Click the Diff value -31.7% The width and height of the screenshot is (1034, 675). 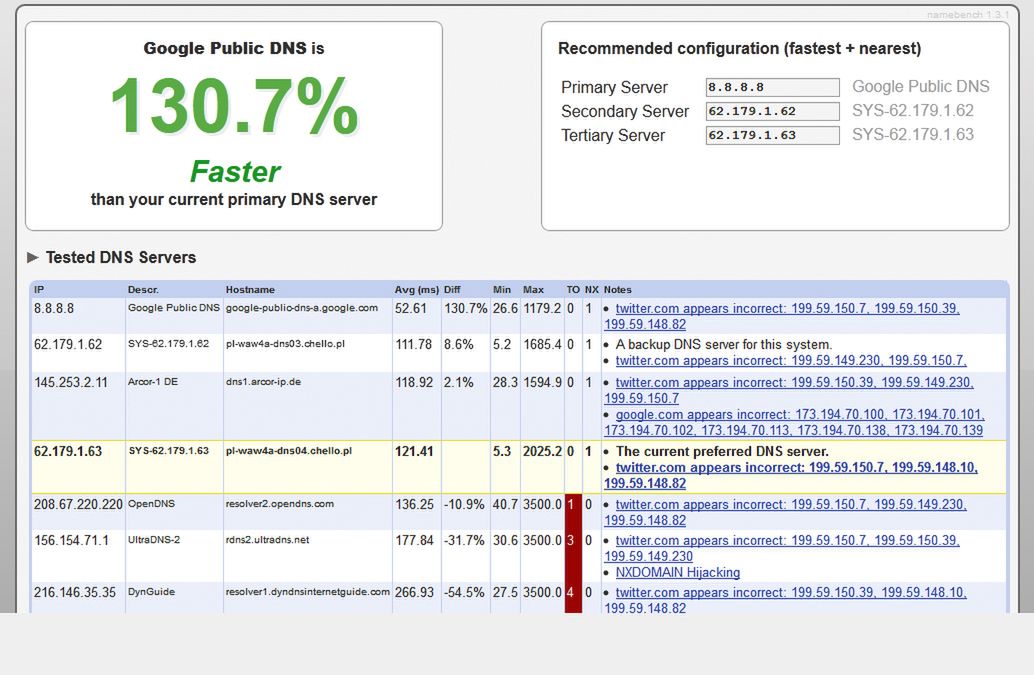coord(464,540)
